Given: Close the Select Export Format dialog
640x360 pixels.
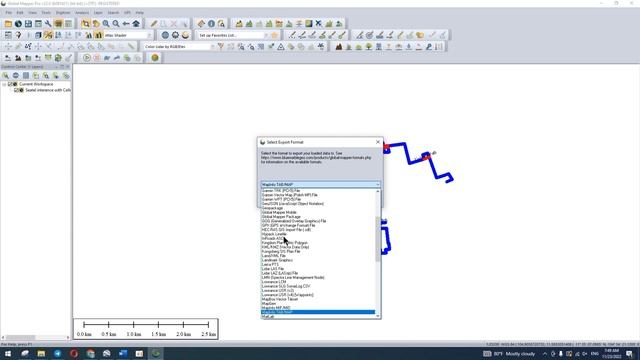Looking at the screenshot, I should (x=378, y=142).
